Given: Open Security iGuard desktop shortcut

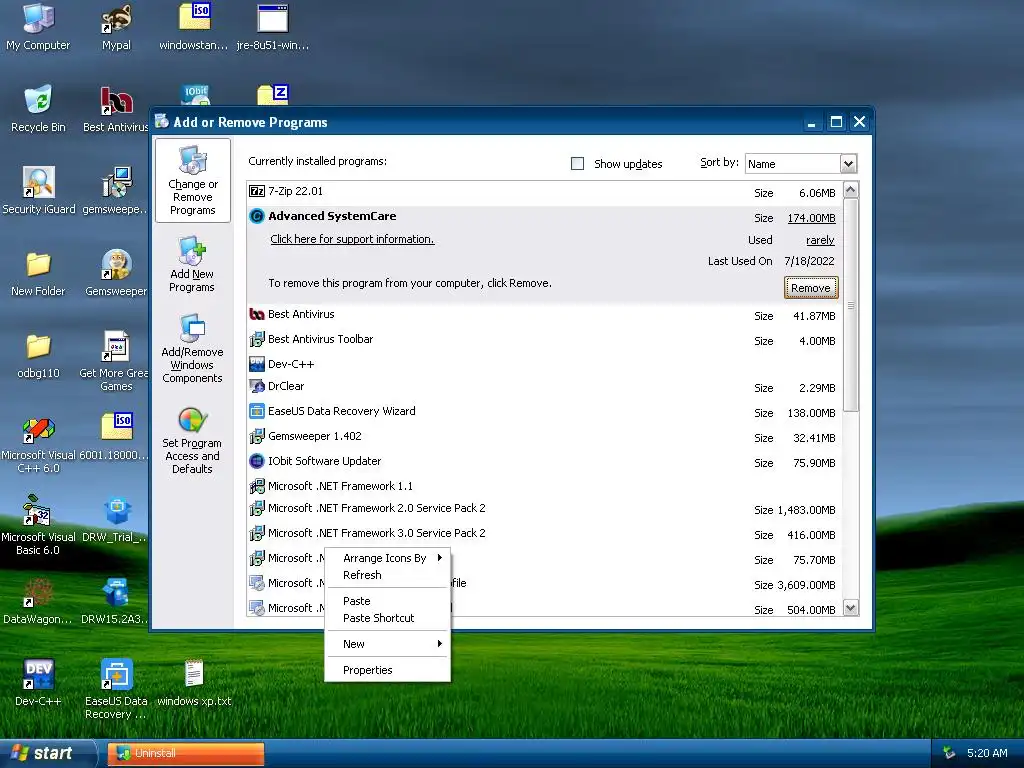Looking at the screenshot, I should [x=39, y=191].
